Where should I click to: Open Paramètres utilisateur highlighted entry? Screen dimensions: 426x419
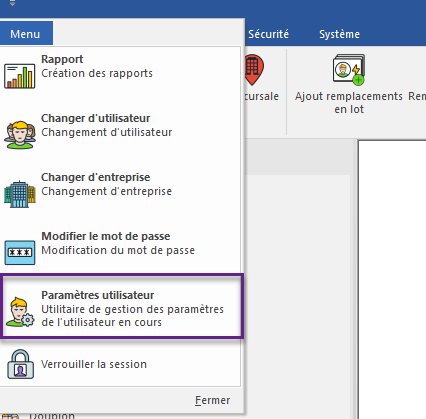click(x=121, y=306)
